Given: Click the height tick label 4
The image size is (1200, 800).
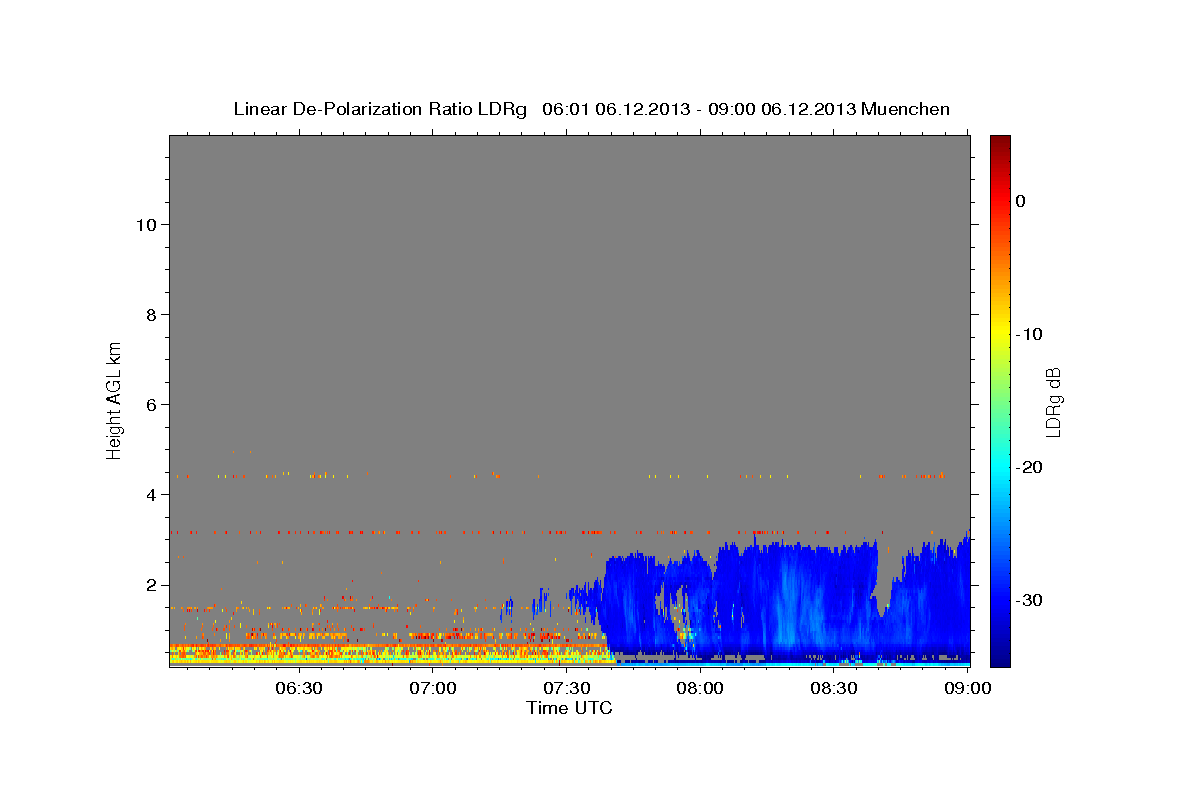Looking at the screenshot, I should point(151,494).
